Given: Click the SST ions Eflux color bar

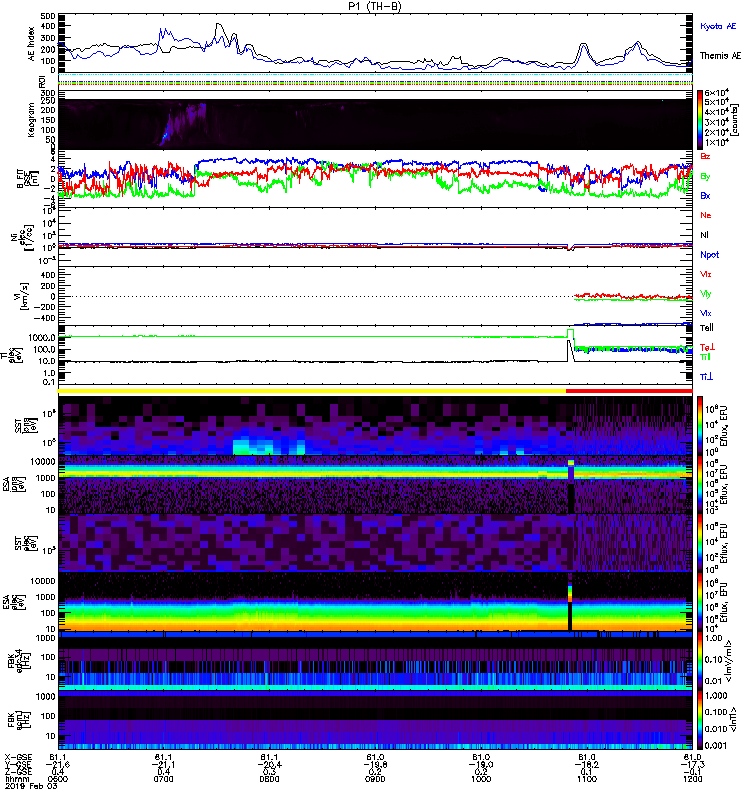Looking at the screenshot, I should 700,426.
